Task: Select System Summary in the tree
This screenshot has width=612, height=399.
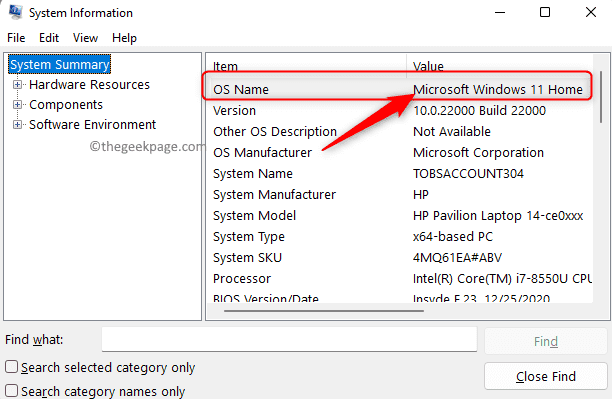Action: click(59, 64)
